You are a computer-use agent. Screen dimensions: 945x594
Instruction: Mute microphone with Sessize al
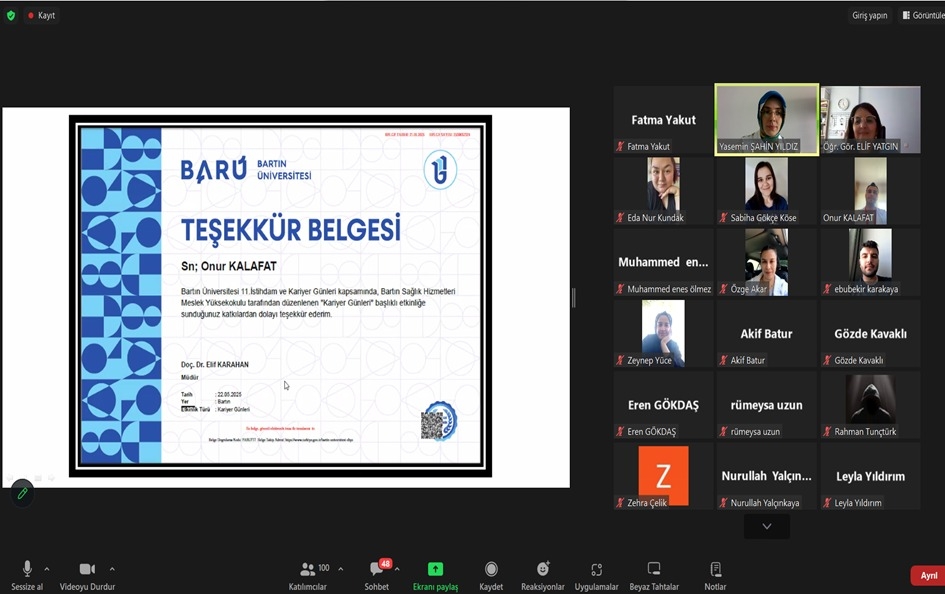pyautogui.click(x=27, y=576)
